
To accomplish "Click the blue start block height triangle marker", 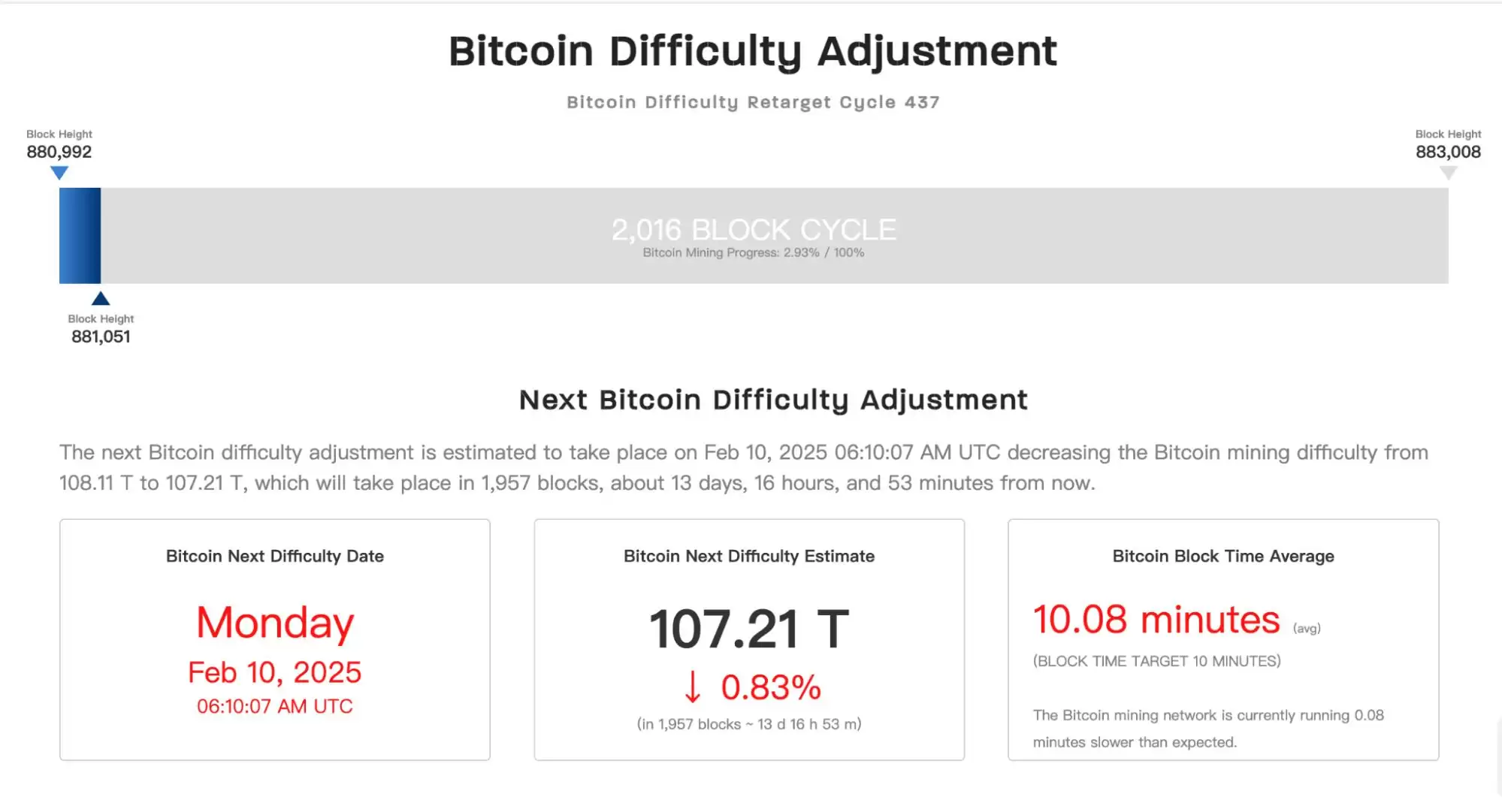I will 59,173.
